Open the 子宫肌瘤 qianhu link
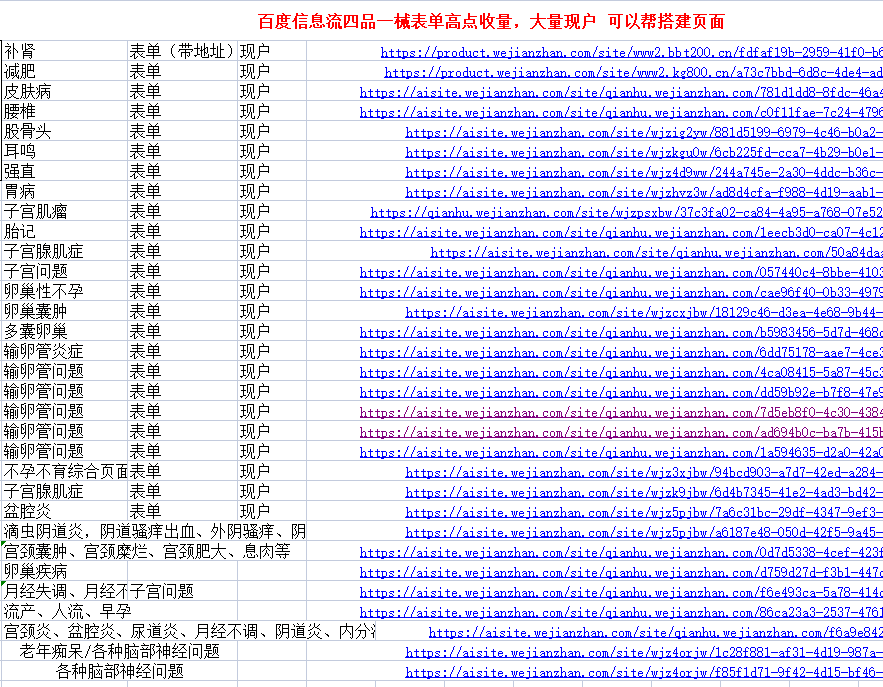 pyautogui.click(x=625, y=212)
